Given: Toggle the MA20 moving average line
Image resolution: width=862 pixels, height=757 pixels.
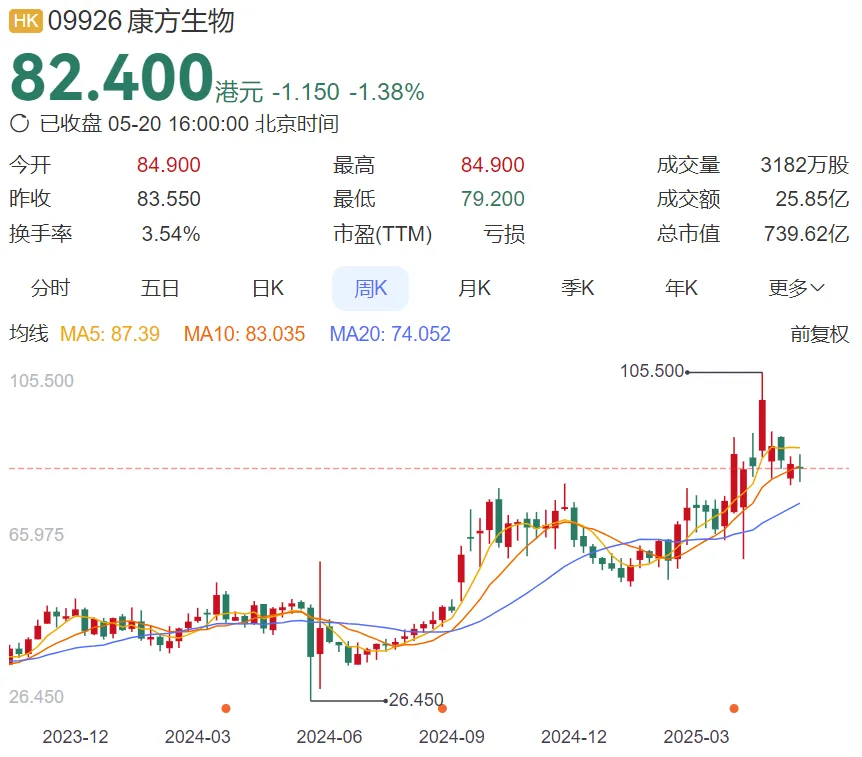Looking at the screenshot, I should pyautogui.click(x=390, y=334).
